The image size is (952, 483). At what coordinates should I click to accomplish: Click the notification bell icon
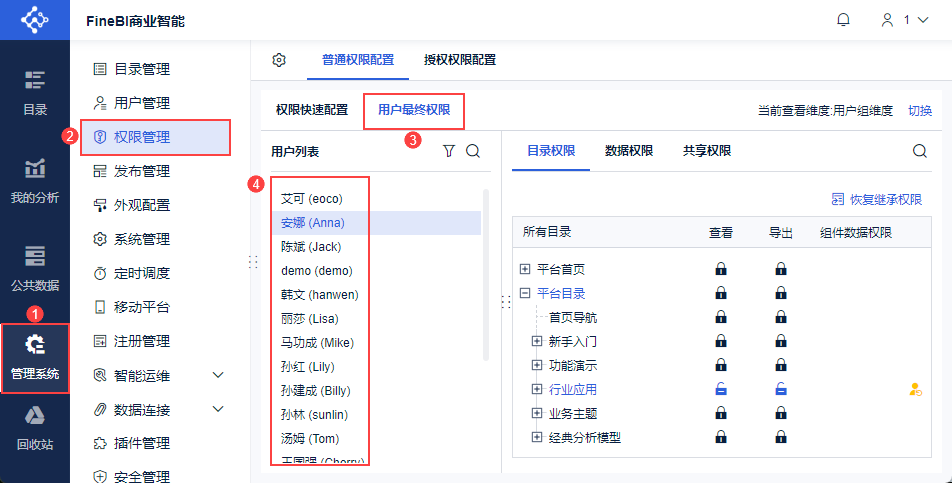coord(843,20)
